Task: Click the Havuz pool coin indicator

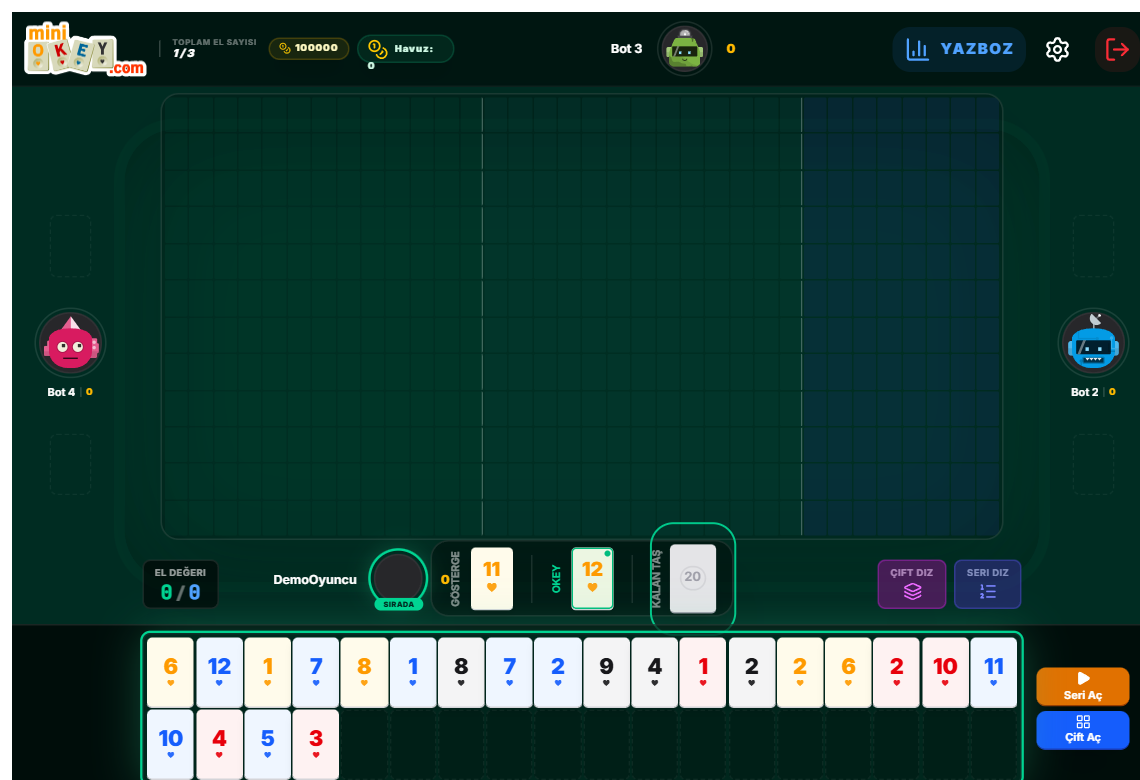Action: tap(405, 49)
